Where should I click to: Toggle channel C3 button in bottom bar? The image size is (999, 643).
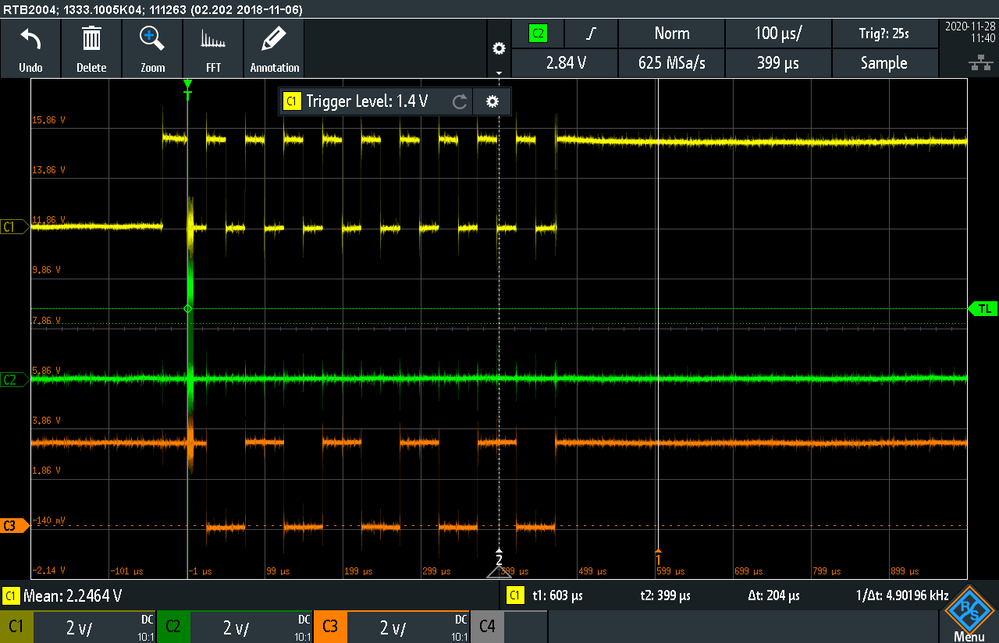click(330, 627)
